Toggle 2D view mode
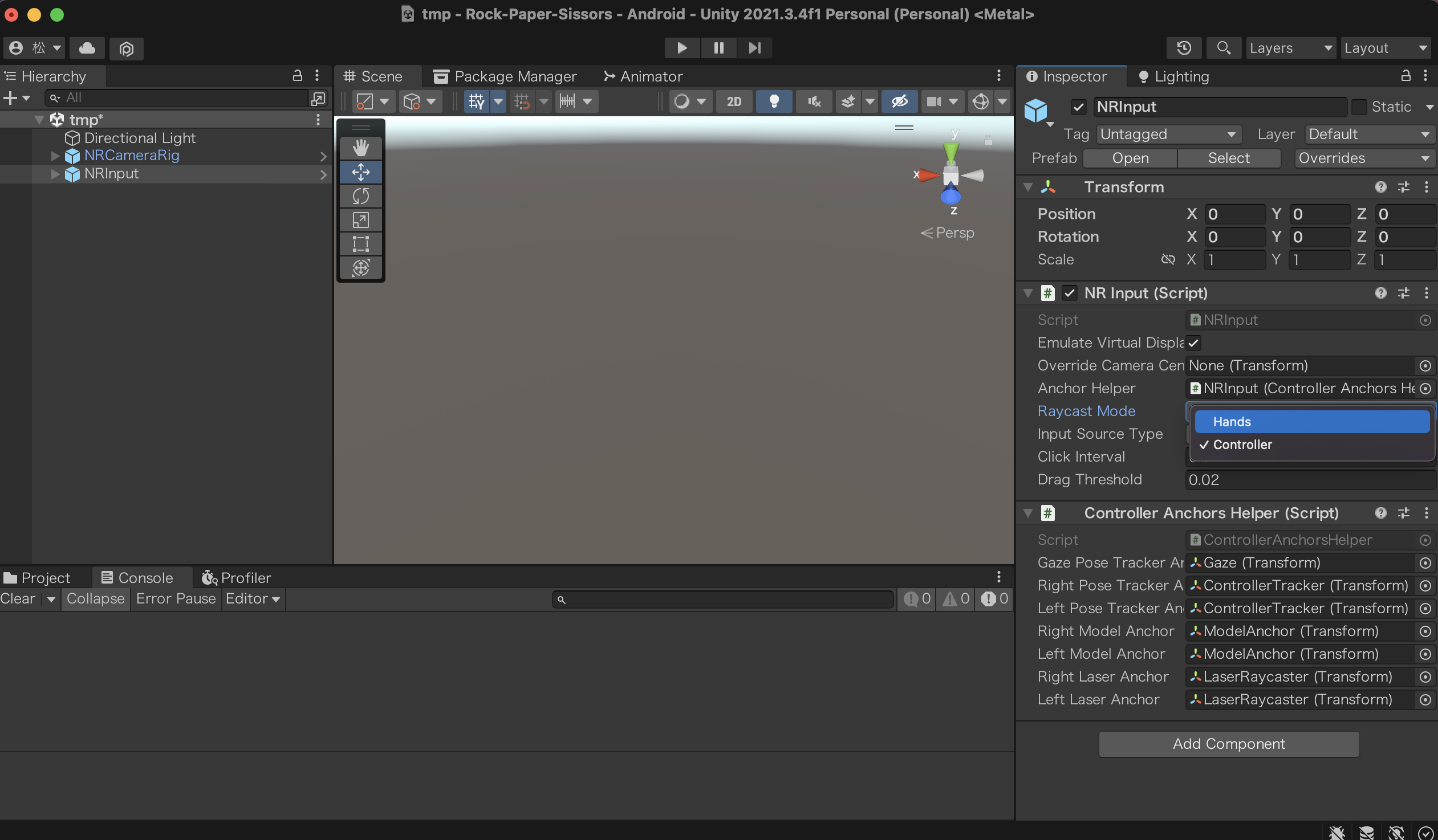This screenshot has height=840, width=1438. 734,101
